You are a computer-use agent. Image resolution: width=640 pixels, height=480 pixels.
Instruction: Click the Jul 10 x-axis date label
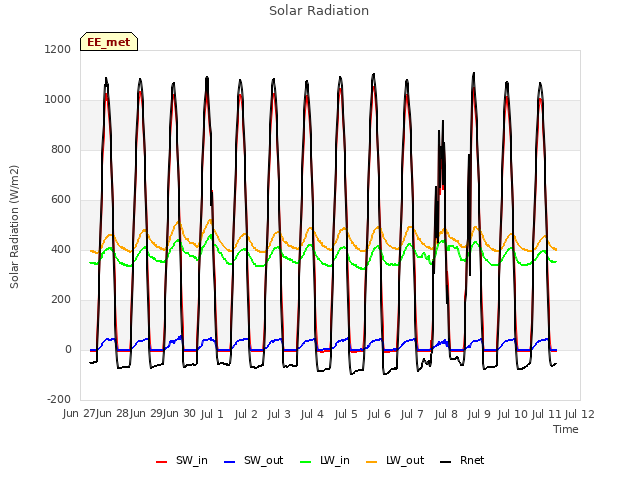(x=513, y=414)
